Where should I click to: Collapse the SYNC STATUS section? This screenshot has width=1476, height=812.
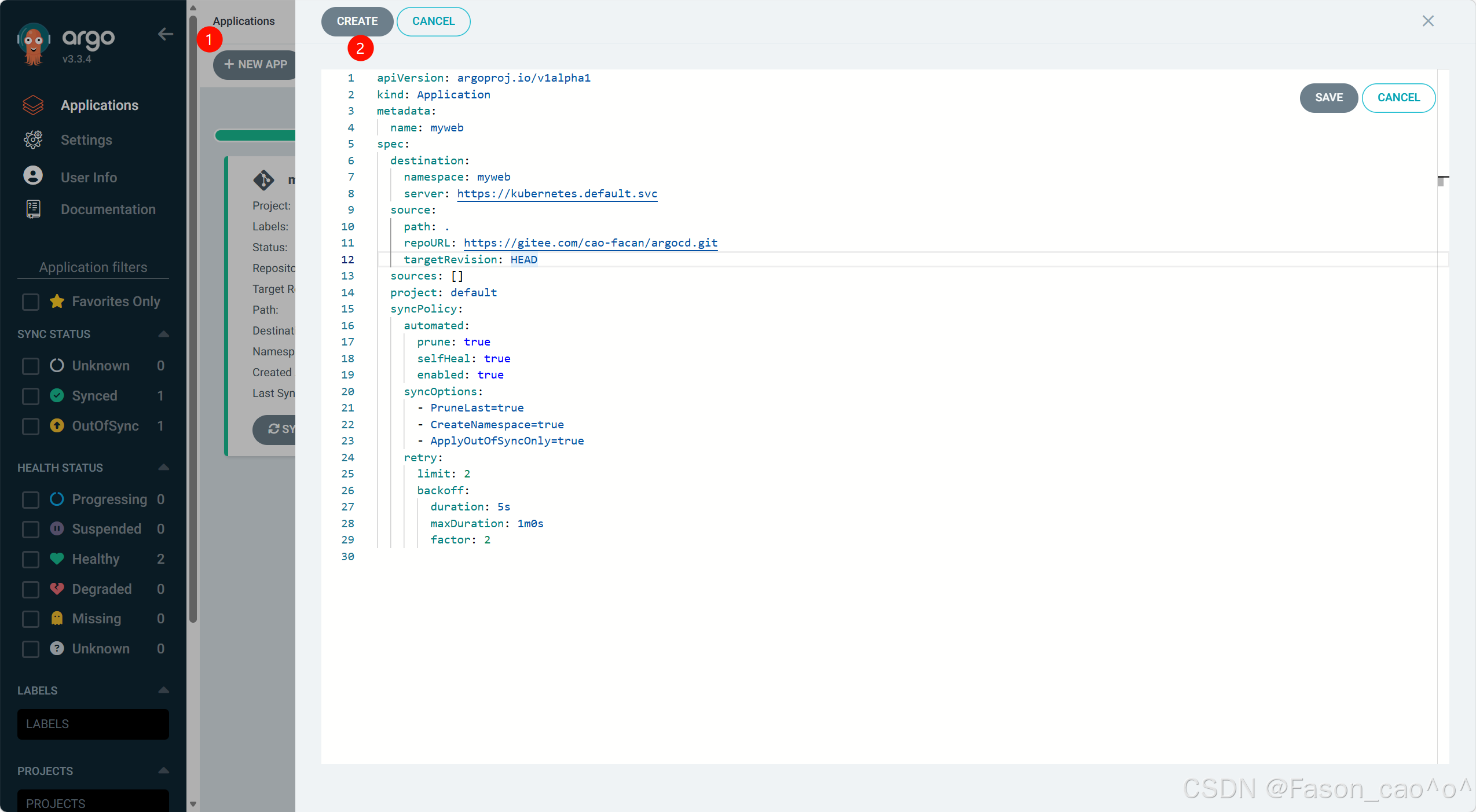tap(163, 334)
